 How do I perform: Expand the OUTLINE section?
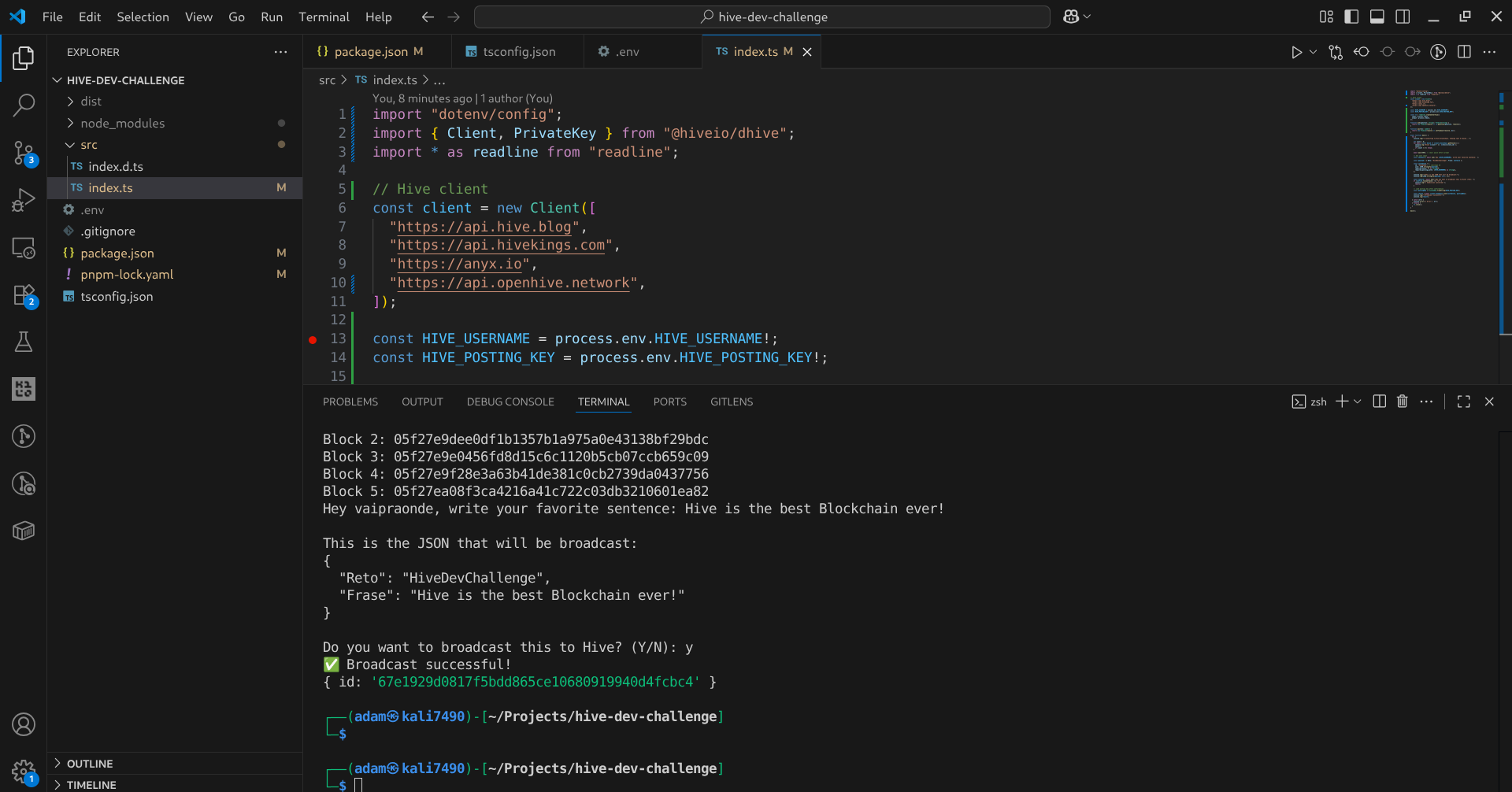(x=90, y=764)
